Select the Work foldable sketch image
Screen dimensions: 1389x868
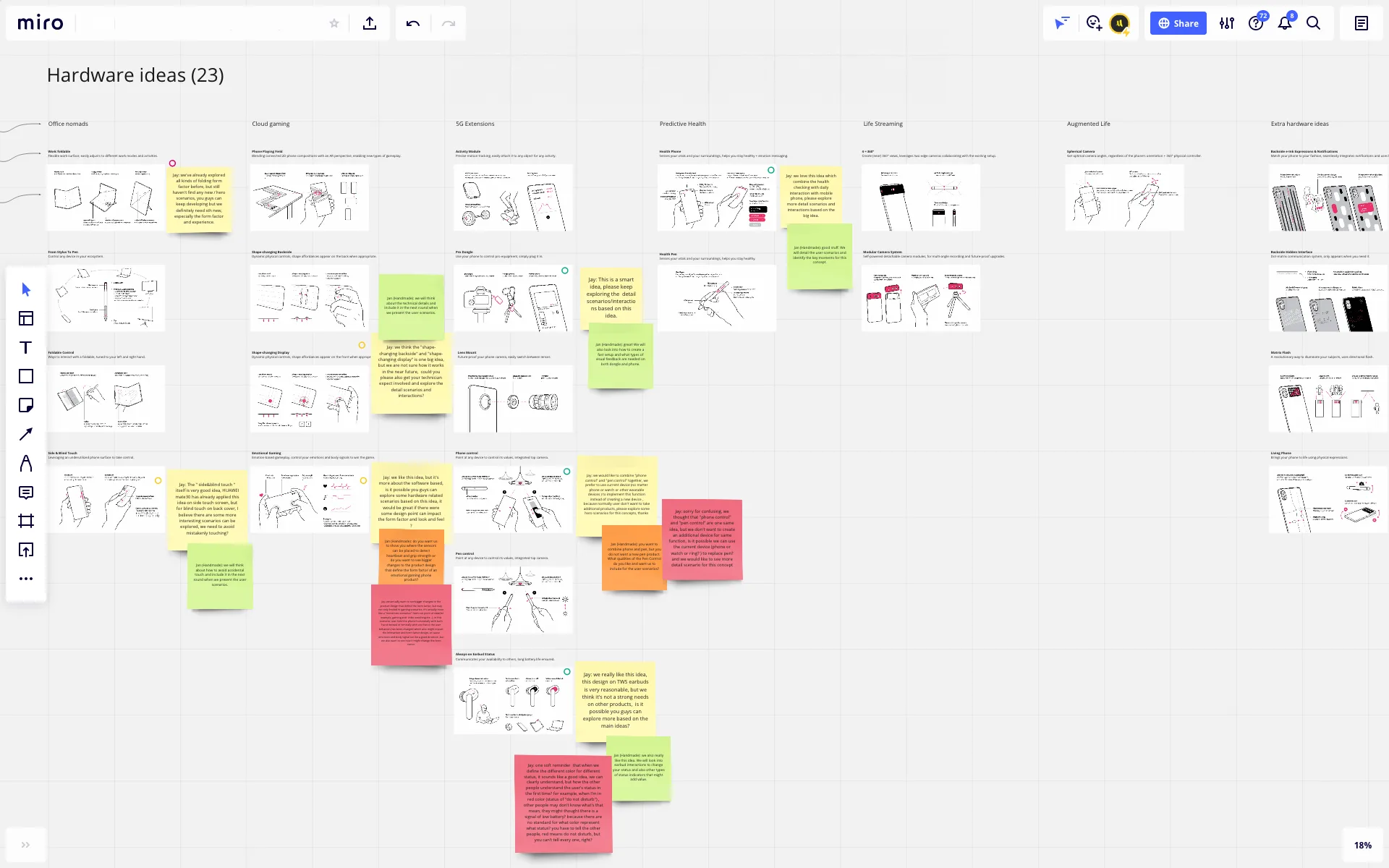pyautogui.click(x=106, y=197)
